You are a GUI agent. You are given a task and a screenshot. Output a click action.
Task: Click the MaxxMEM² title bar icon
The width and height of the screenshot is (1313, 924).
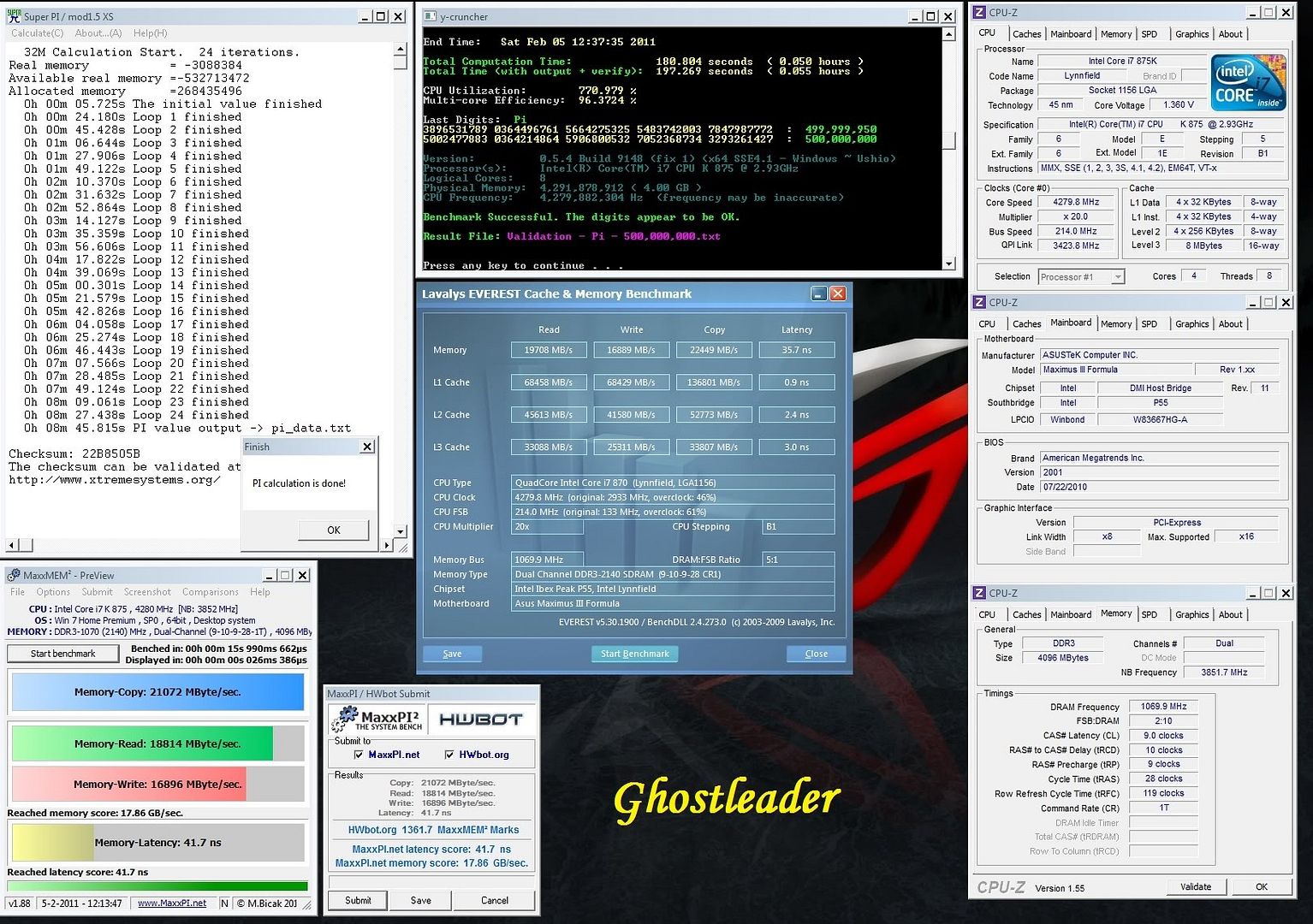tap(14, 575)
